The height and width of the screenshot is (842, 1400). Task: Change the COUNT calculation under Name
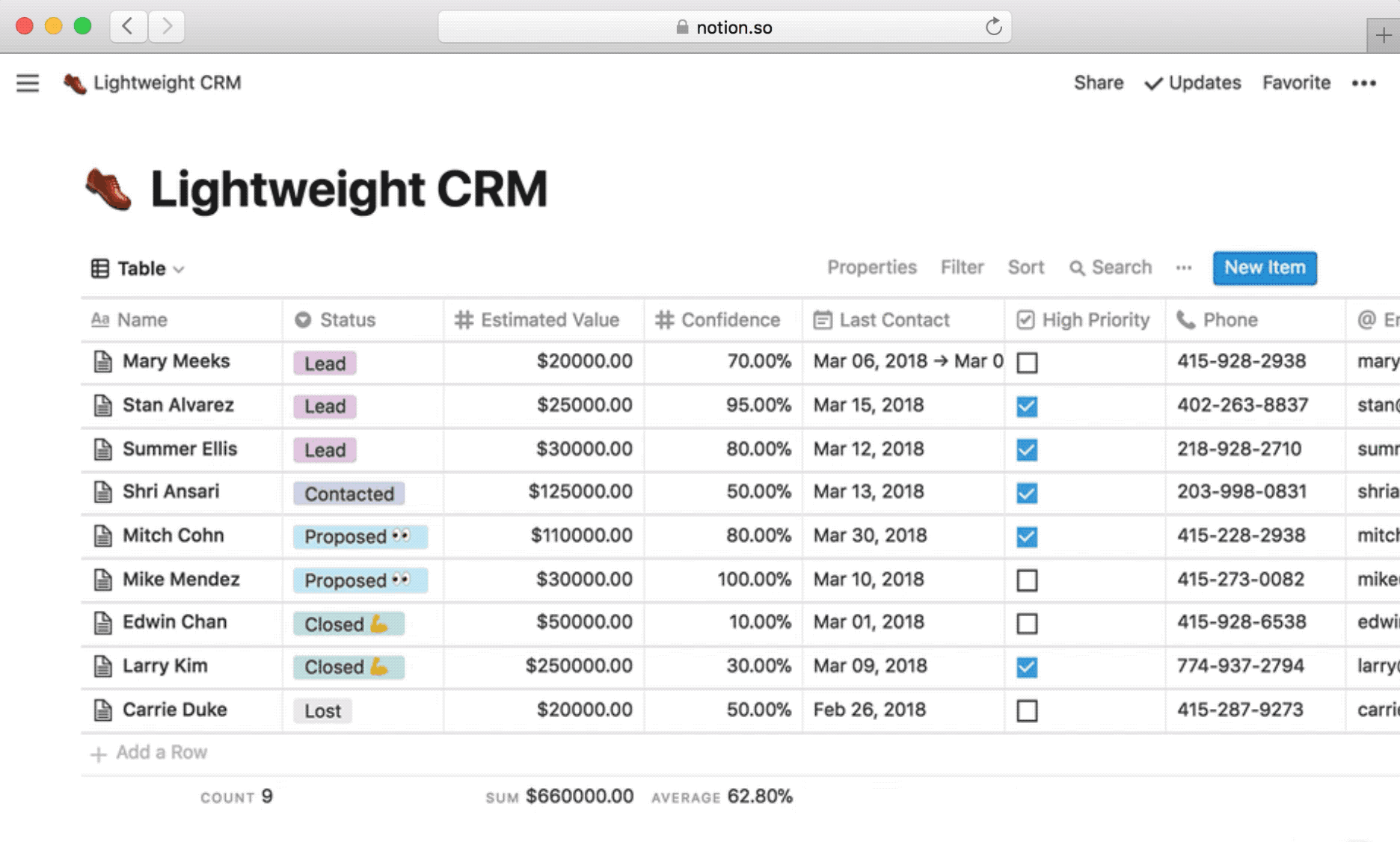point(236,797)
